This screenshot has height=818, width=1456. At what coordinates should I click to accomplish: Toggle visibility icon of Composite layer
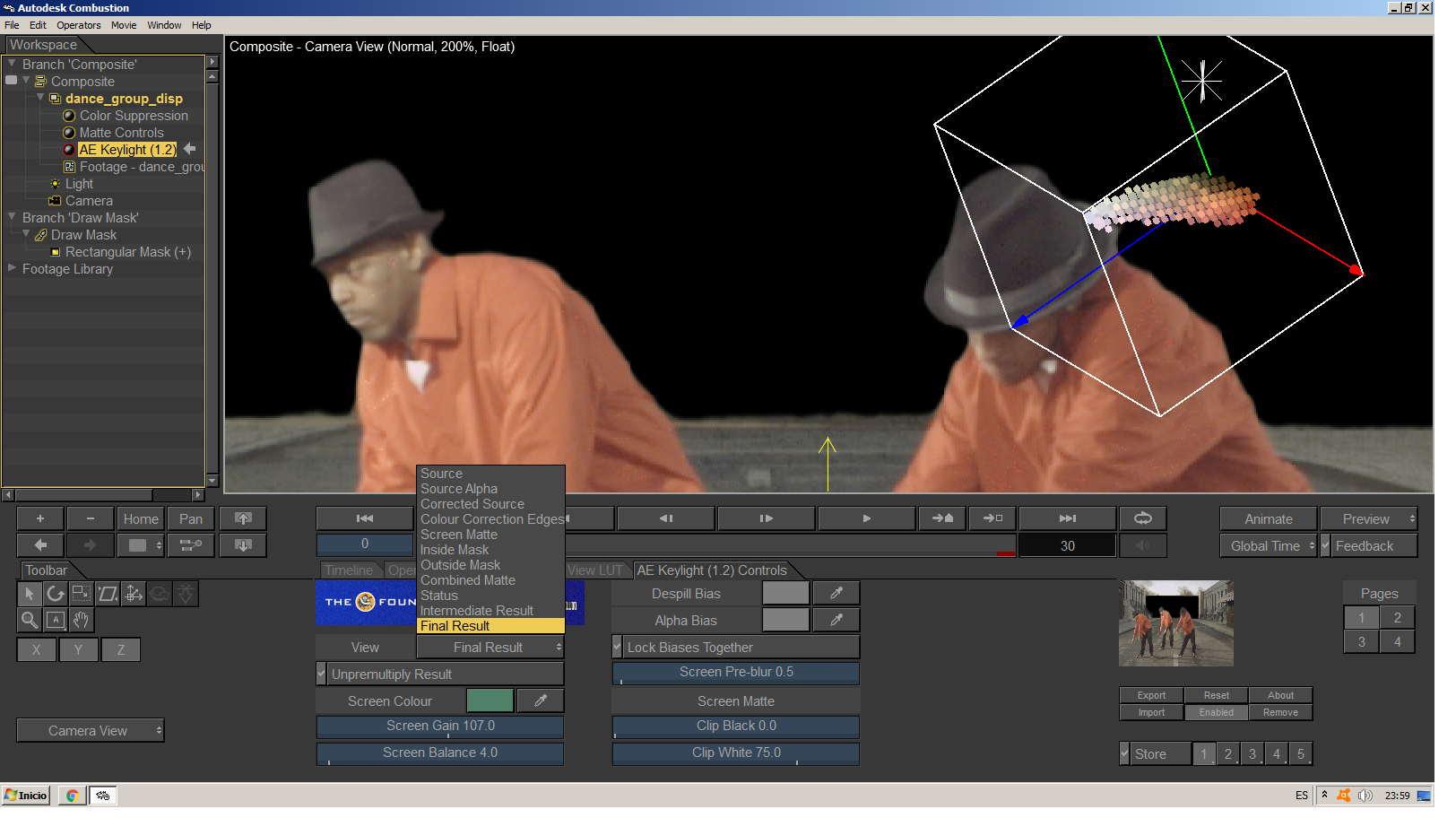point(12,82)
